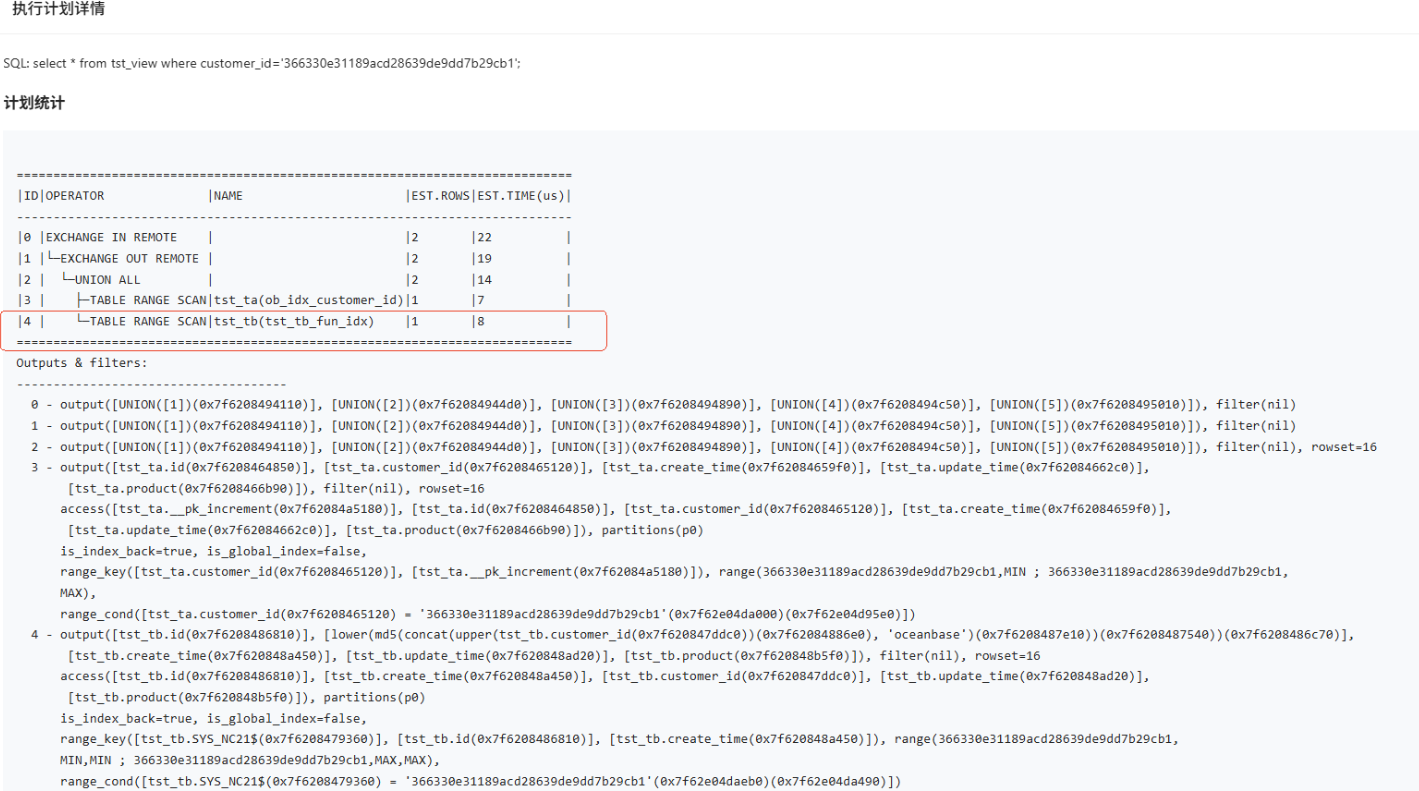
Task: Click the 执行计划详情 page title
Action: click(58, 9)
